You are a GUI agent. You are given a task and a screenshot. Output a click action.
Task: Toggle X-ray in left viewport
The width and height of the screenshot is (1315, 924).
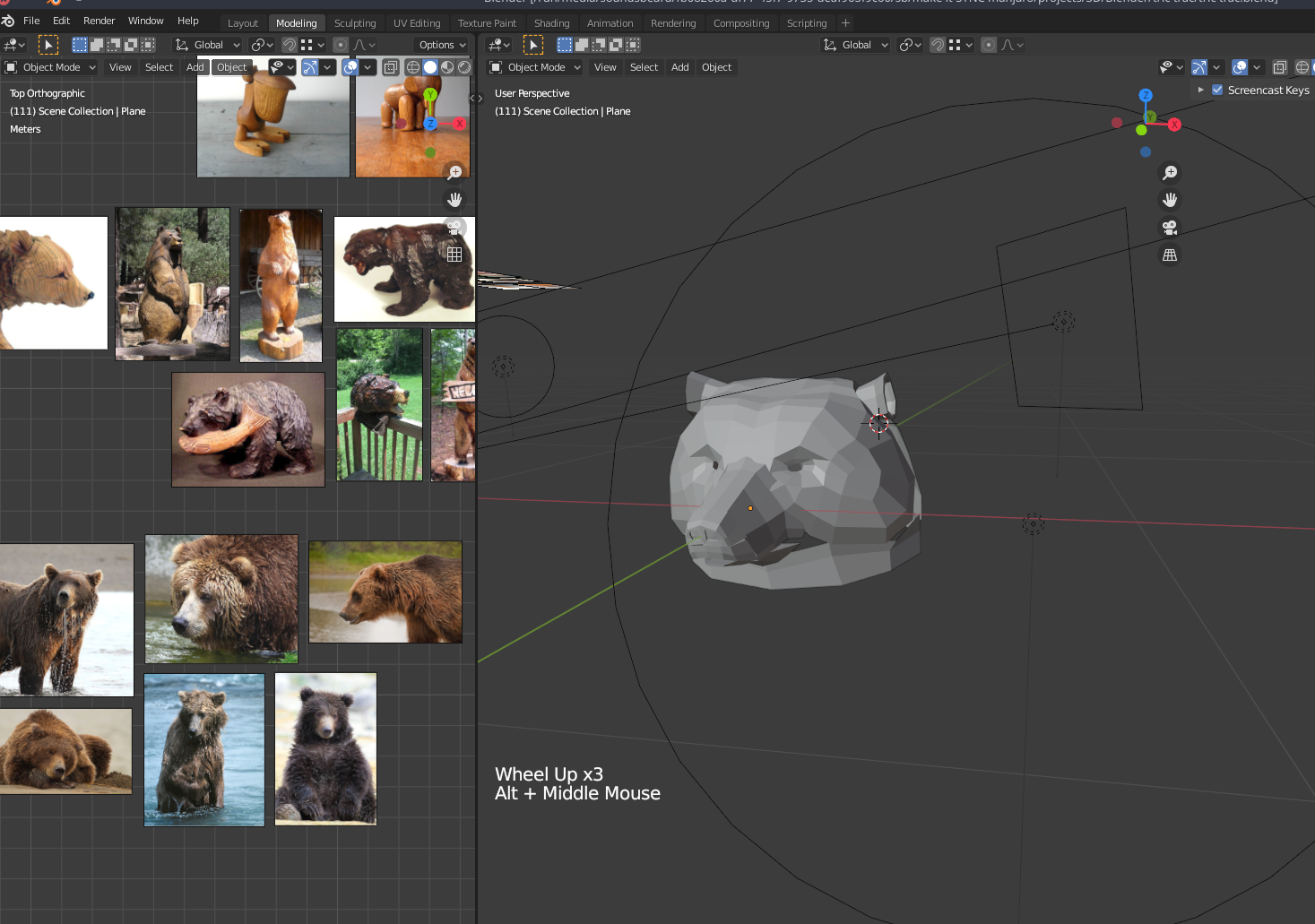[x=391, y=67]
